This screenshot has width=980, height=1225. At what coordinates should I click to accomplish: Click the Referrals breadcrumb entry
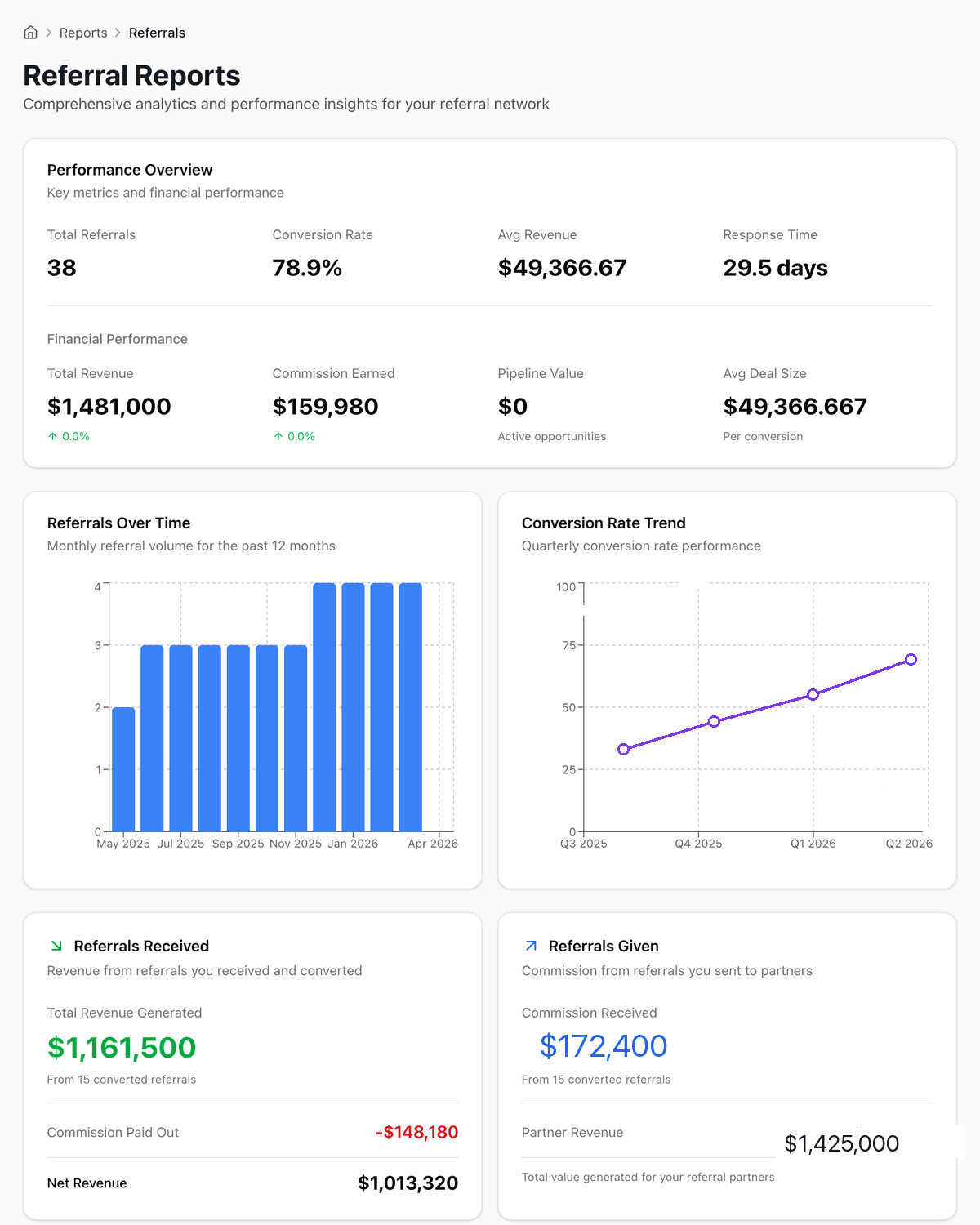[157, 33]
